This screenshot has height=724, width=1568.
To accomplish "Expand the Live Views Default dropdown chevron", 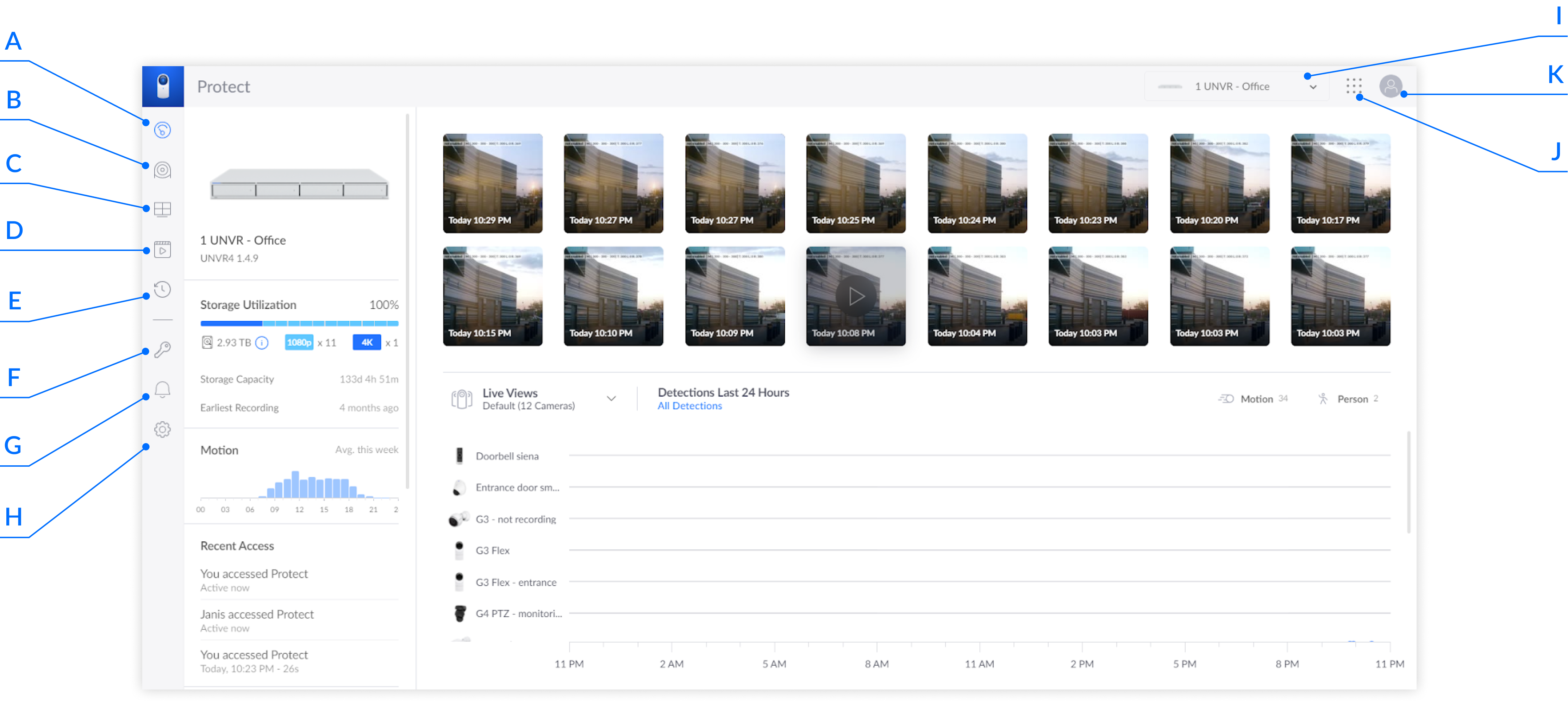I will click(x=611, y=399).
